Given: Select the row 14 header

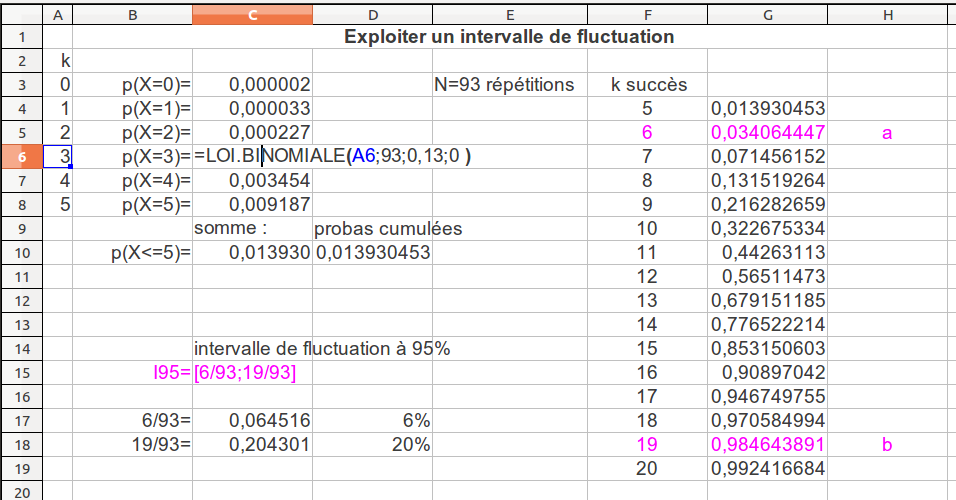Looking at the screenshot, I should (23, 348).
